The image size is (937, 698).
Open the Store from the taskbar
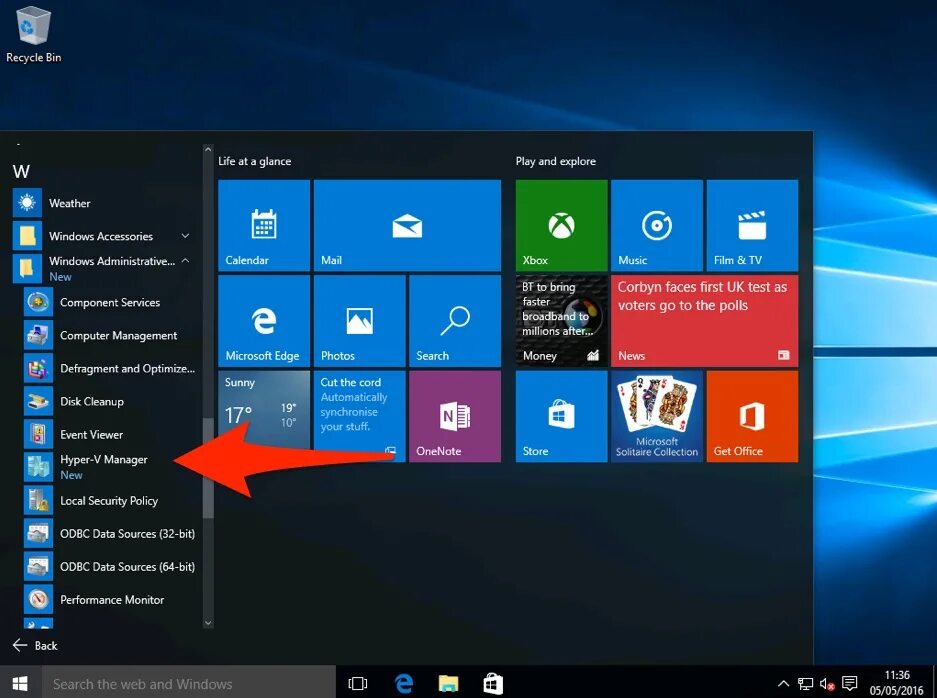click(493, 683)
